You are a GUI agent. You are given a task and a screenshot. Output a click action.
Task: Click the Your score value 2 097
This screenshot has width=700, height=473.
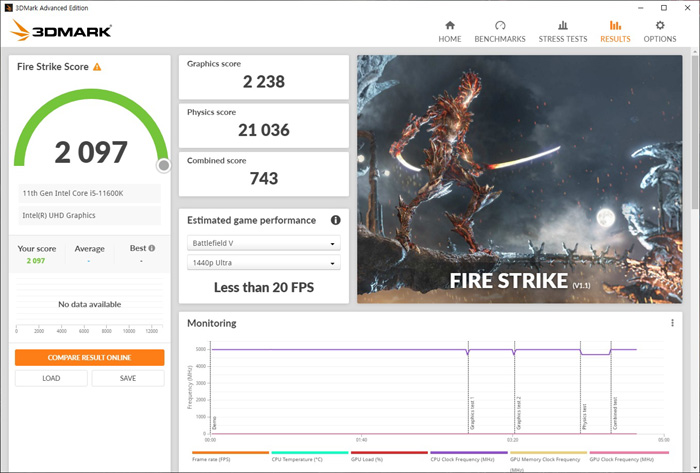point(36,261)
